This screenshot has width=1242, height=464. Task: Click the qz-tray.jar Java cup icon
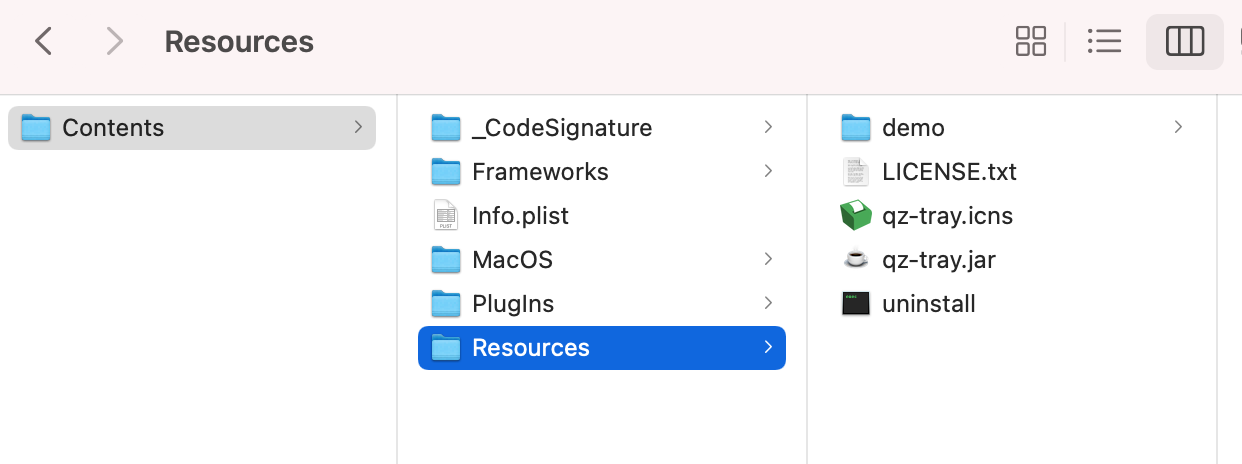coord(856,260)
